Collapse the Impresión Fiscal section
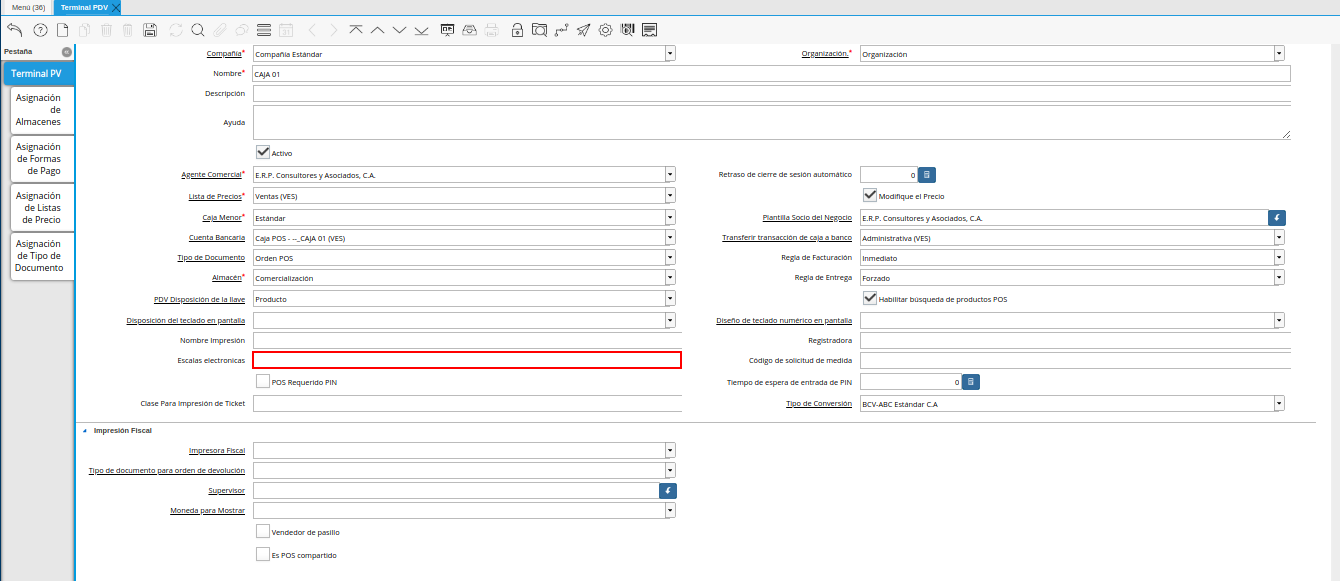The height and width of the screenshot is (581, 1340). pos(84,430)
